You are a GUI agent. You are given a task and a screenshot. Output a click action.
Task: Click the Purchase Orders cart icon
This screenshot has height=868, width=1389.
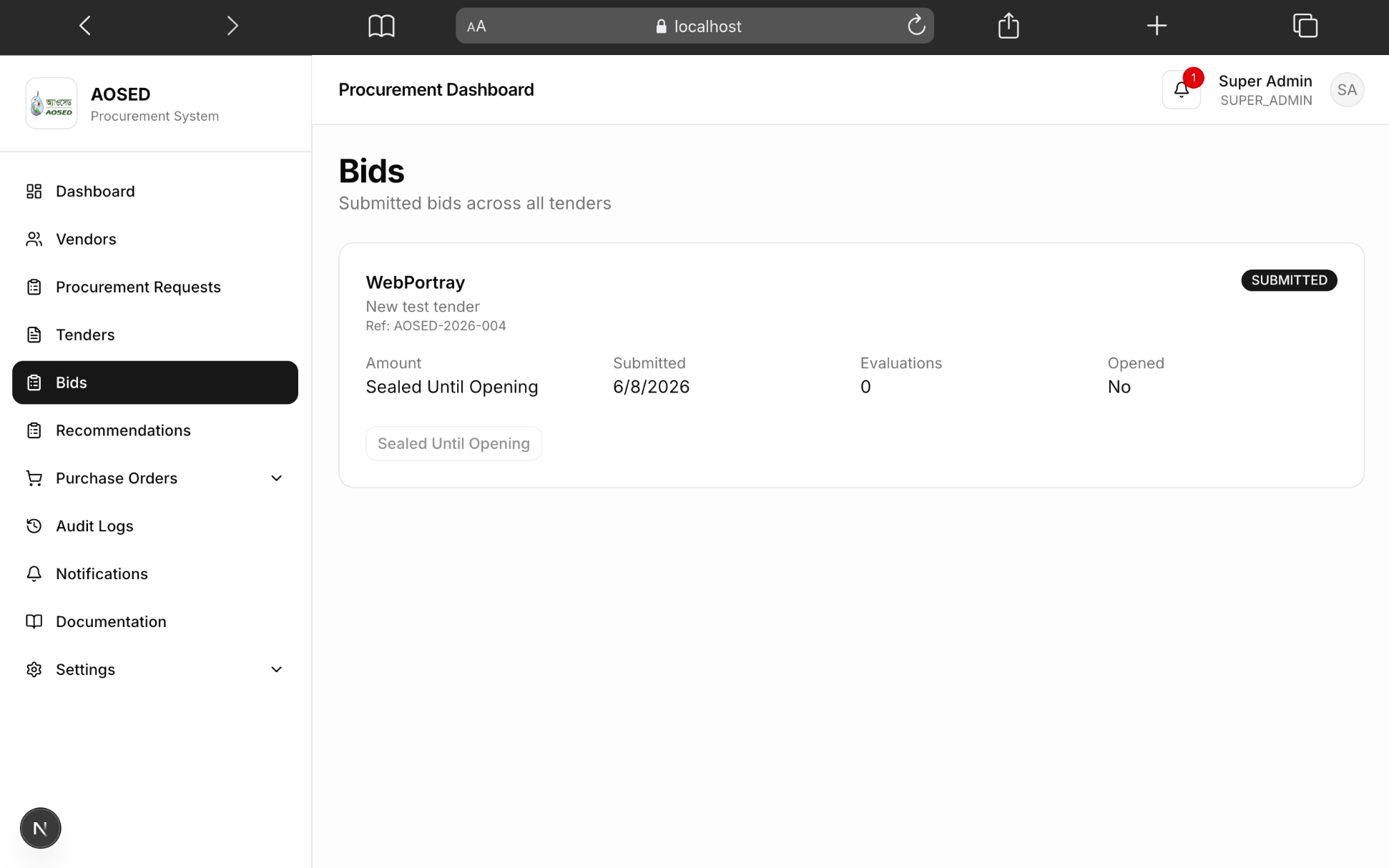pyautogui.click(x=34, y=478)
